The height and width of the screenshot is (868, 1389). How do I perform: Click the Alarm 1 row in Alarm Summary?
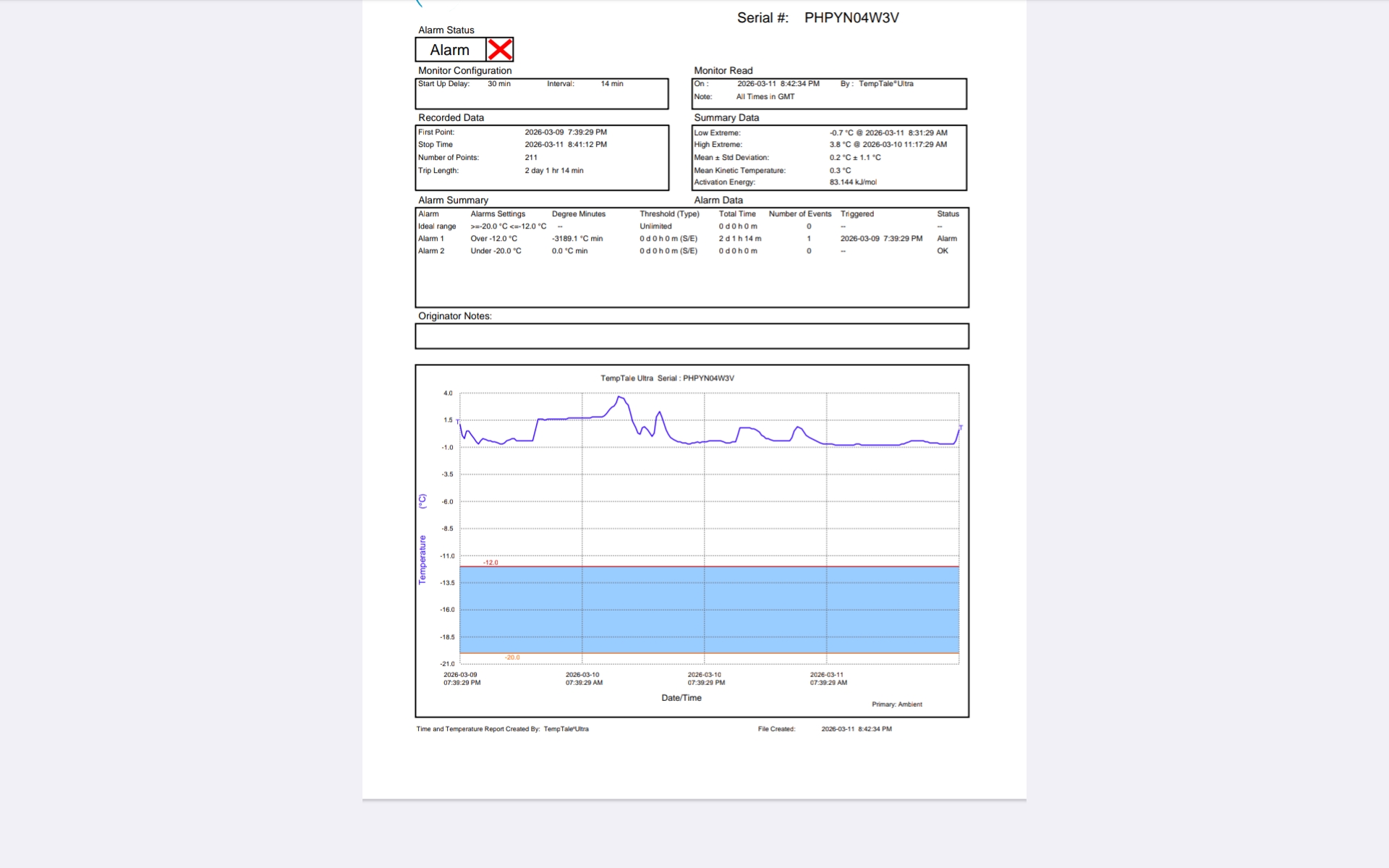(x=431, y=239)
